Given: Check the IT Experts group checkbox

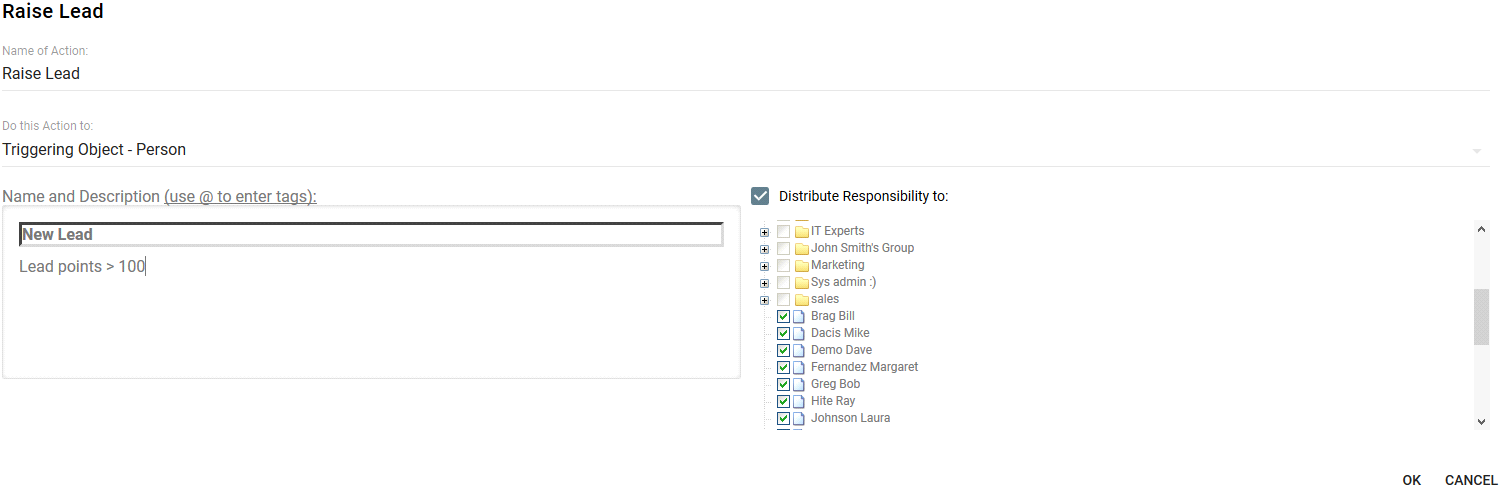Looking at the screenshot, I should (783, 231).
